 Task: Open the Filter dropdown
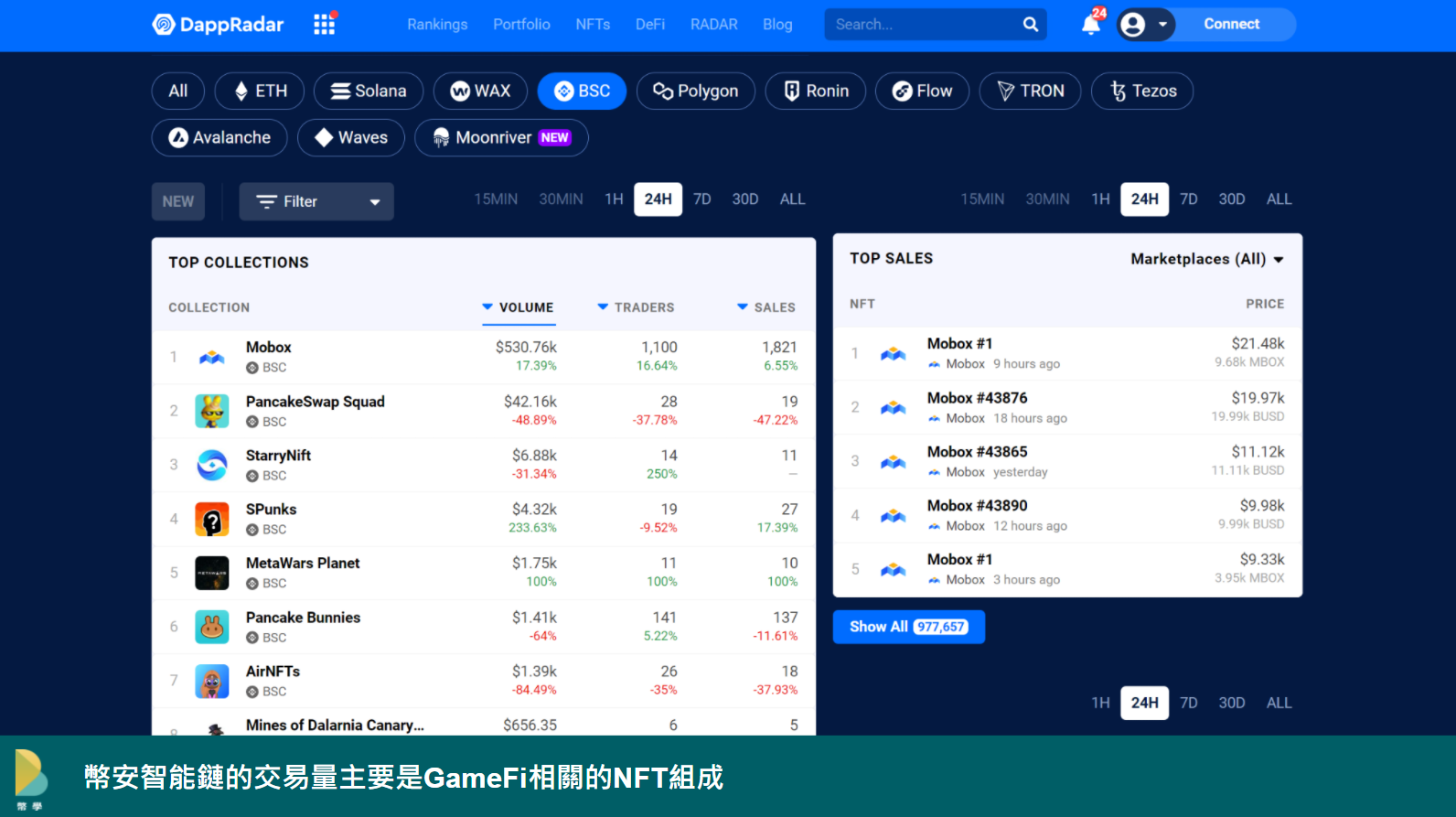tap(316, 201)
